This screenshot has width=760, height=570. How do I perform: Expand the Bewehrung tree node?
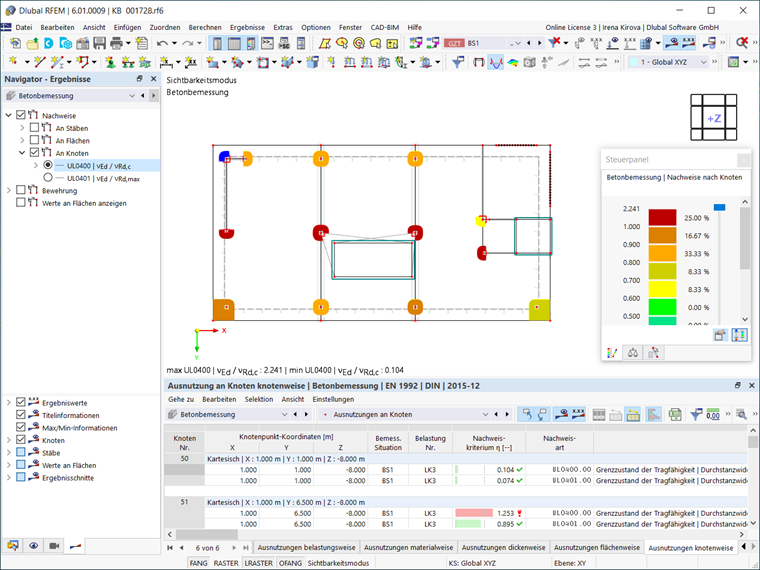8,190
